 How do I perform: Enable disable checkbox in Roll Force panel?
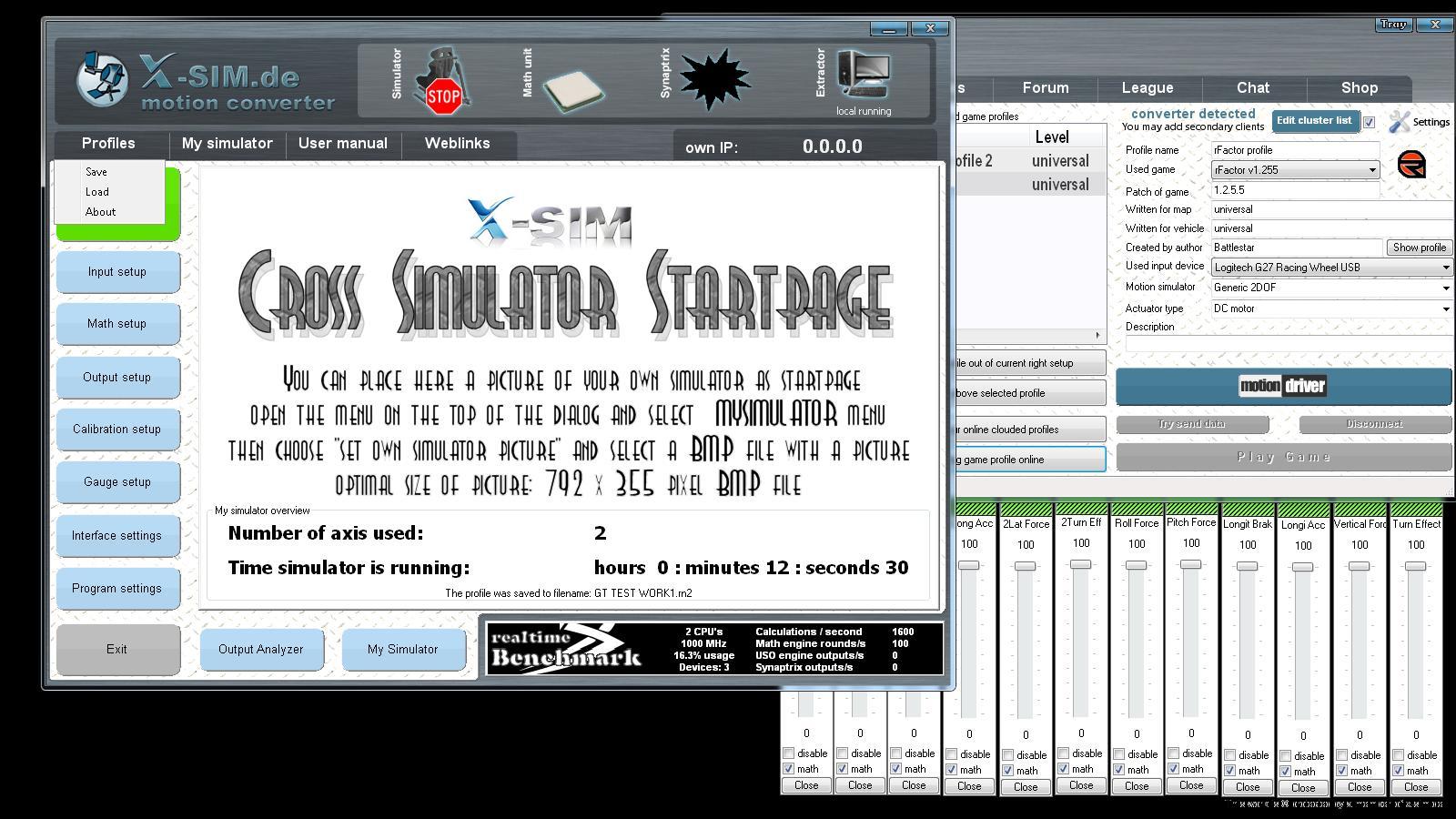click(x=1118, y=754)
